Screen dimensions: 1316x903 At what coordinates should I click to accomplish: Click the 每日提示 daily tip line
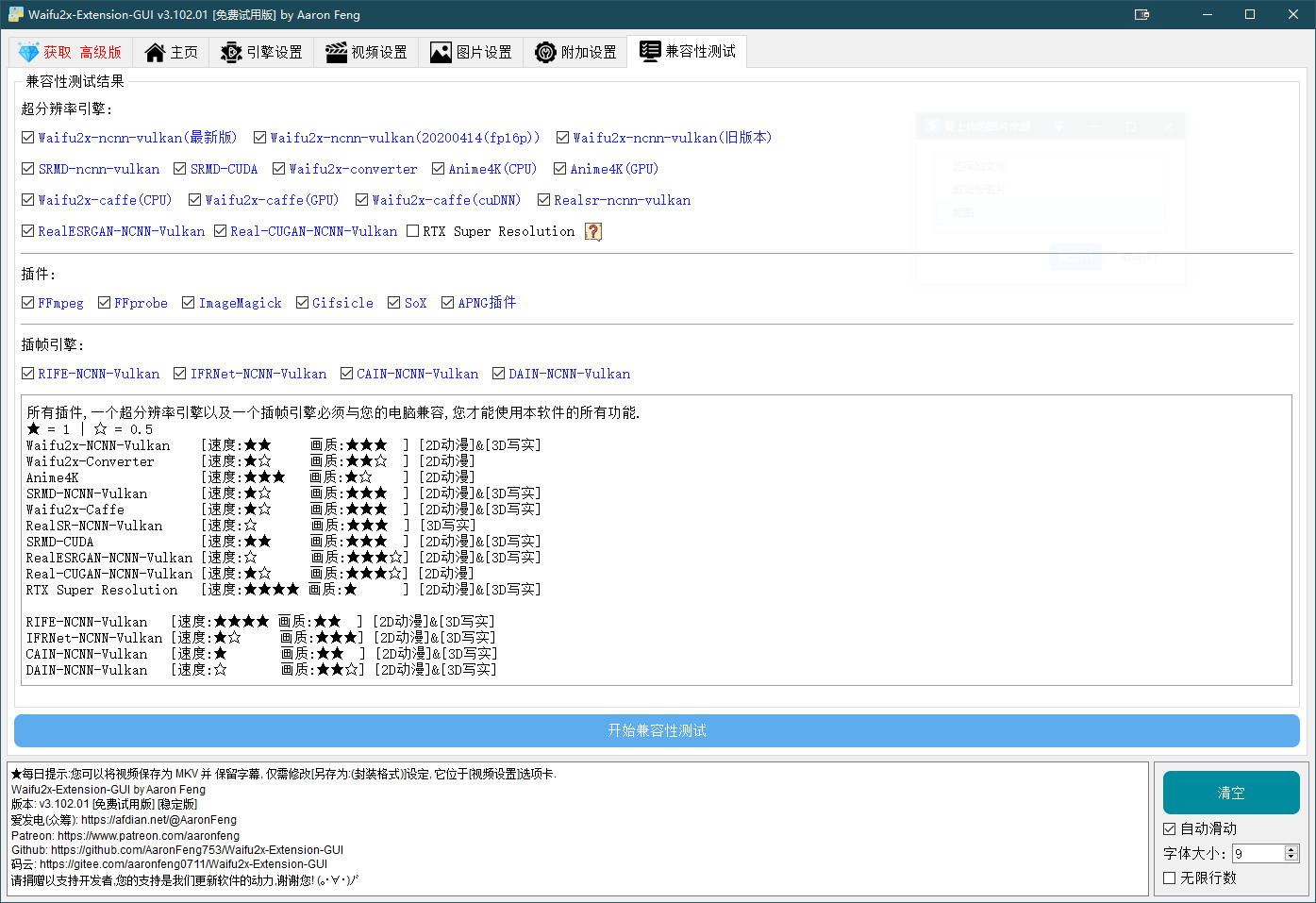(284, 775)
